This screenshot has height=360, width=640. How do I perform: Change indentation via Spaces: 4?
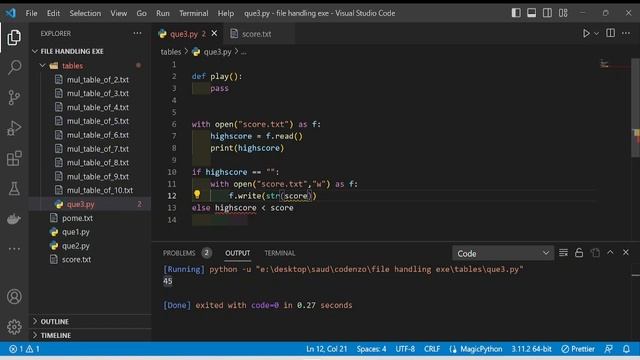(x=371, y=349)
